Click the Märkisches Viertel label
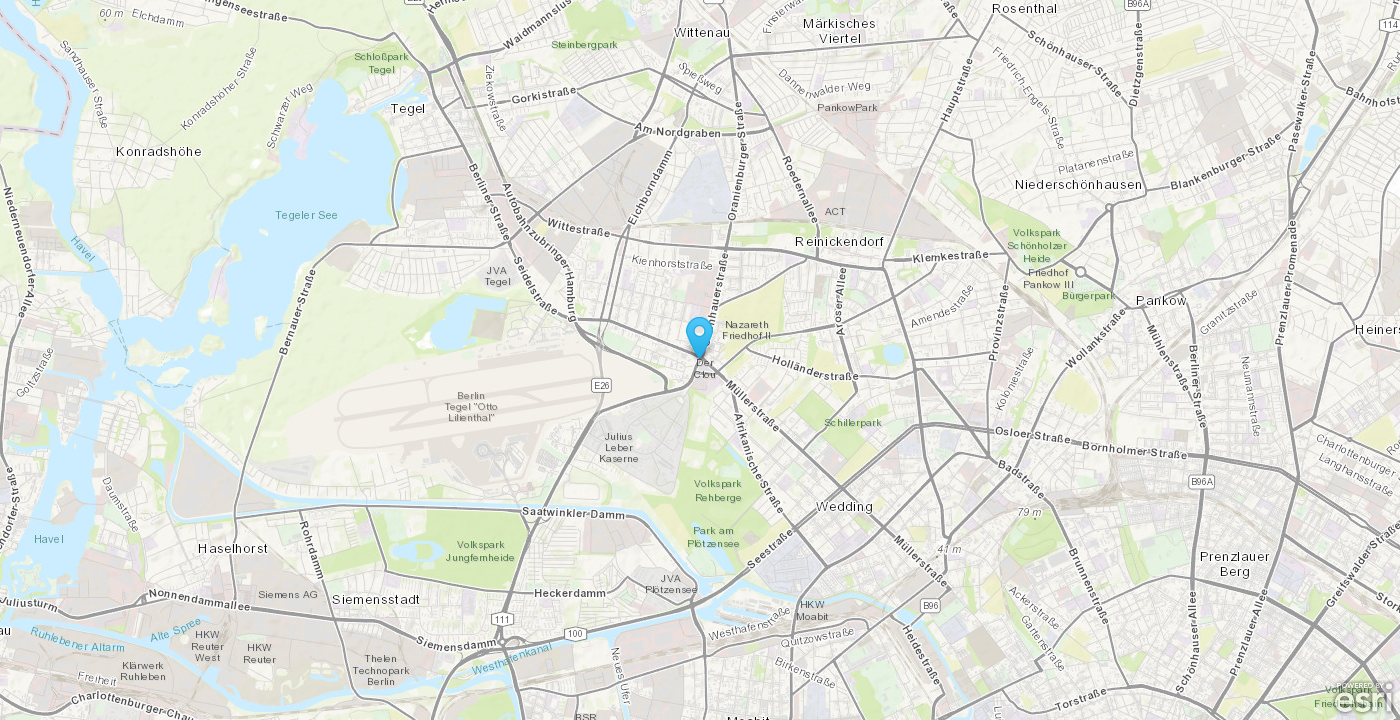 840,30
